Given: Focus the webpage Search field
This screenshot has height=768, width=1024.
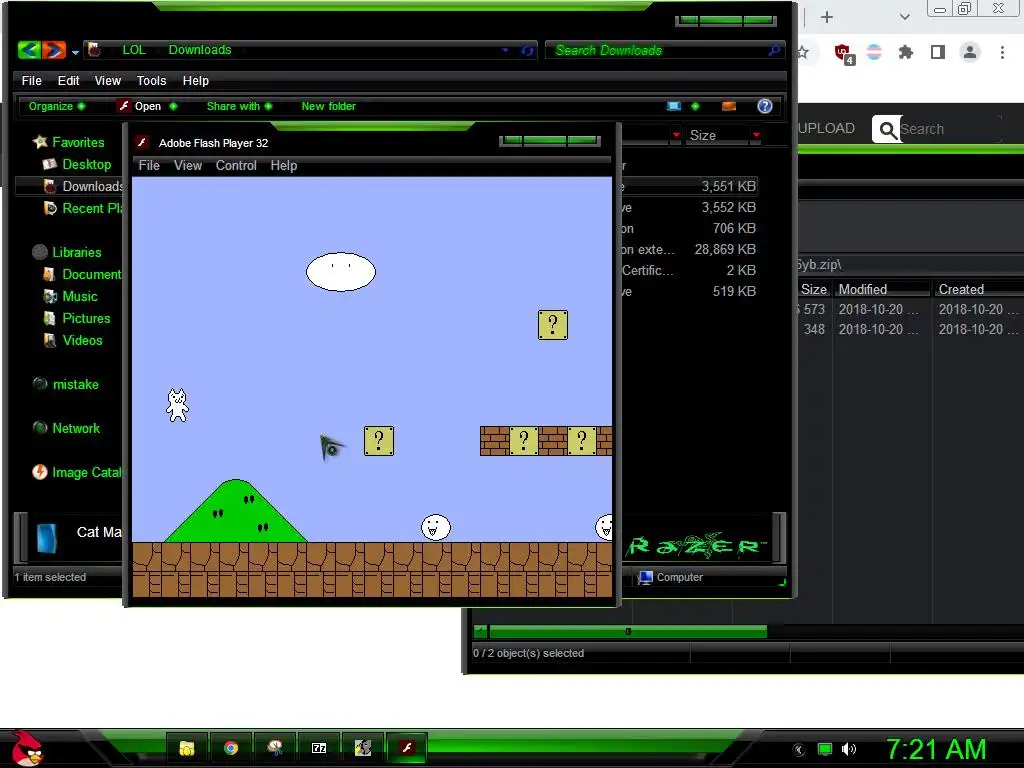Looking at the screenshot, I should coord(949,129).
